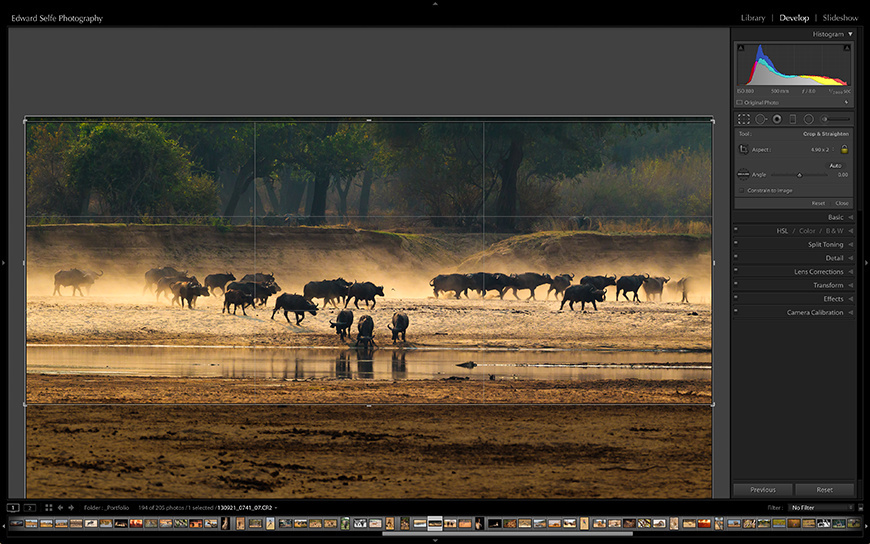Image resolution: width=870 pixels, height=544 pixels.
Task: Click the Angle value field 0.00
Action: pos(842,175)
